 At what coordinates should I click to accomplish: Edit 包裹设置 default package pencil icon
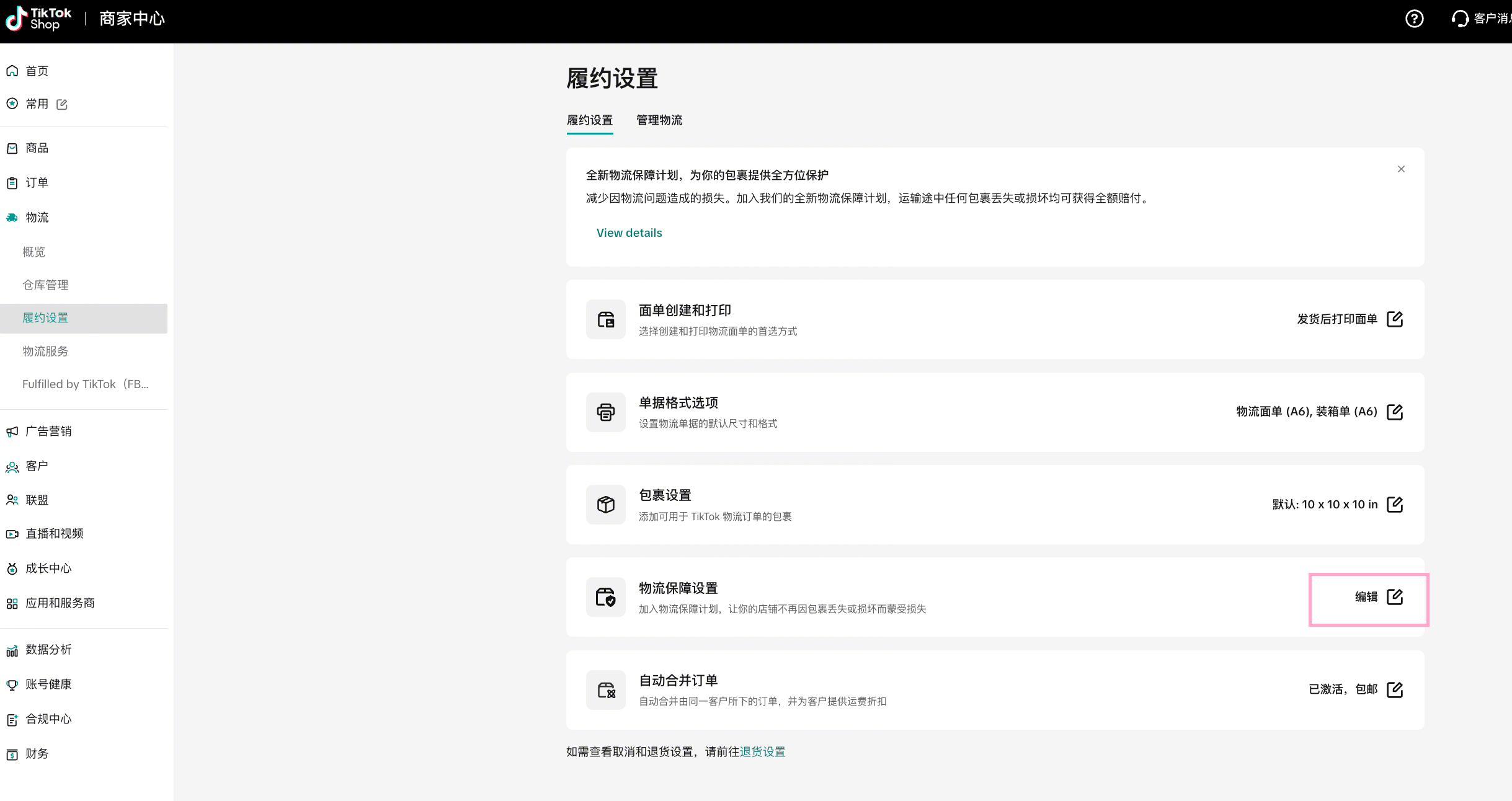click(1394, 505)
